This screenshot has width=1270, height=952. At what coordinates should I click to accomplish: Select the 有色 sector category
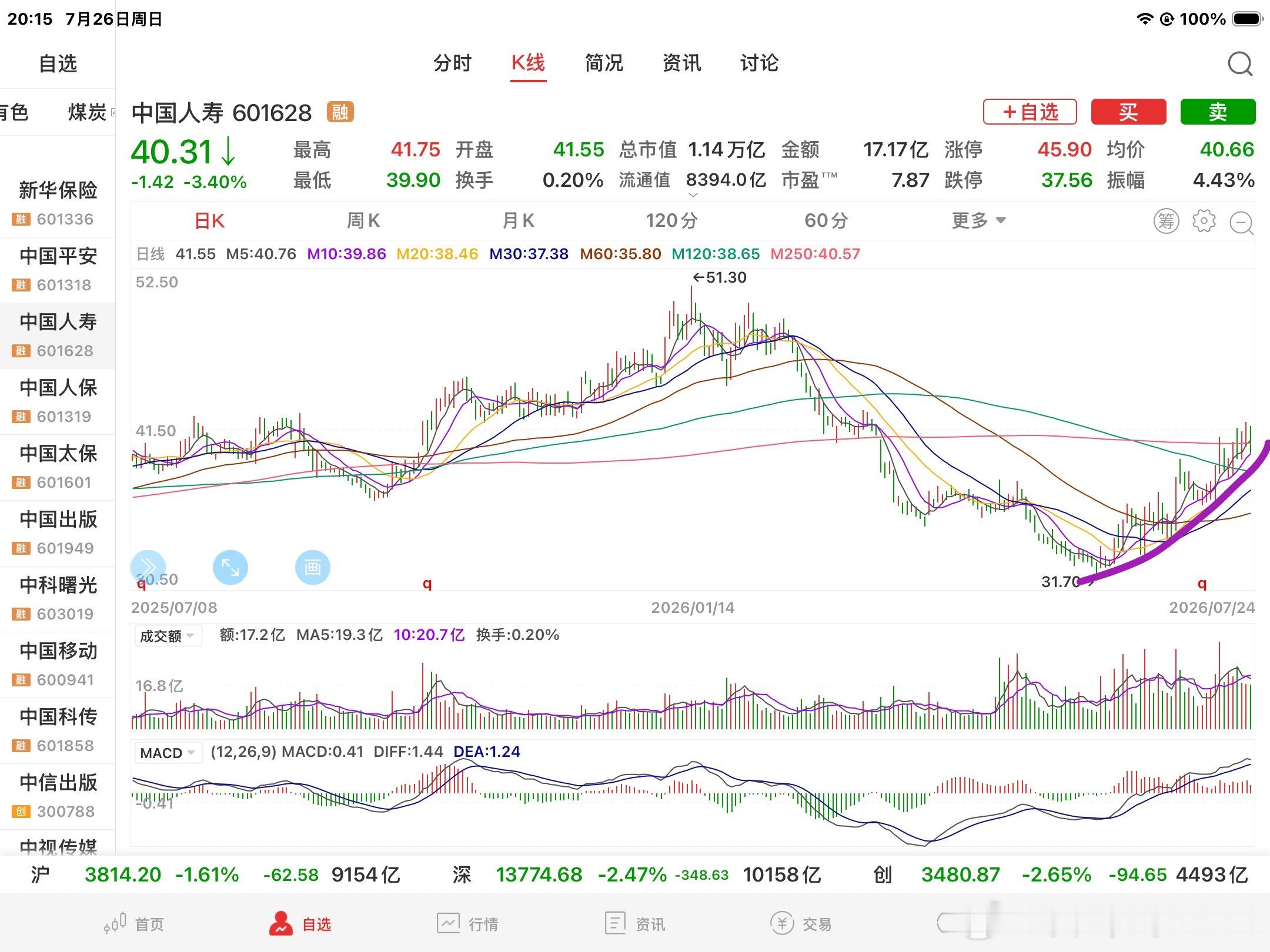pyautogui.click(x=13, y=112)
